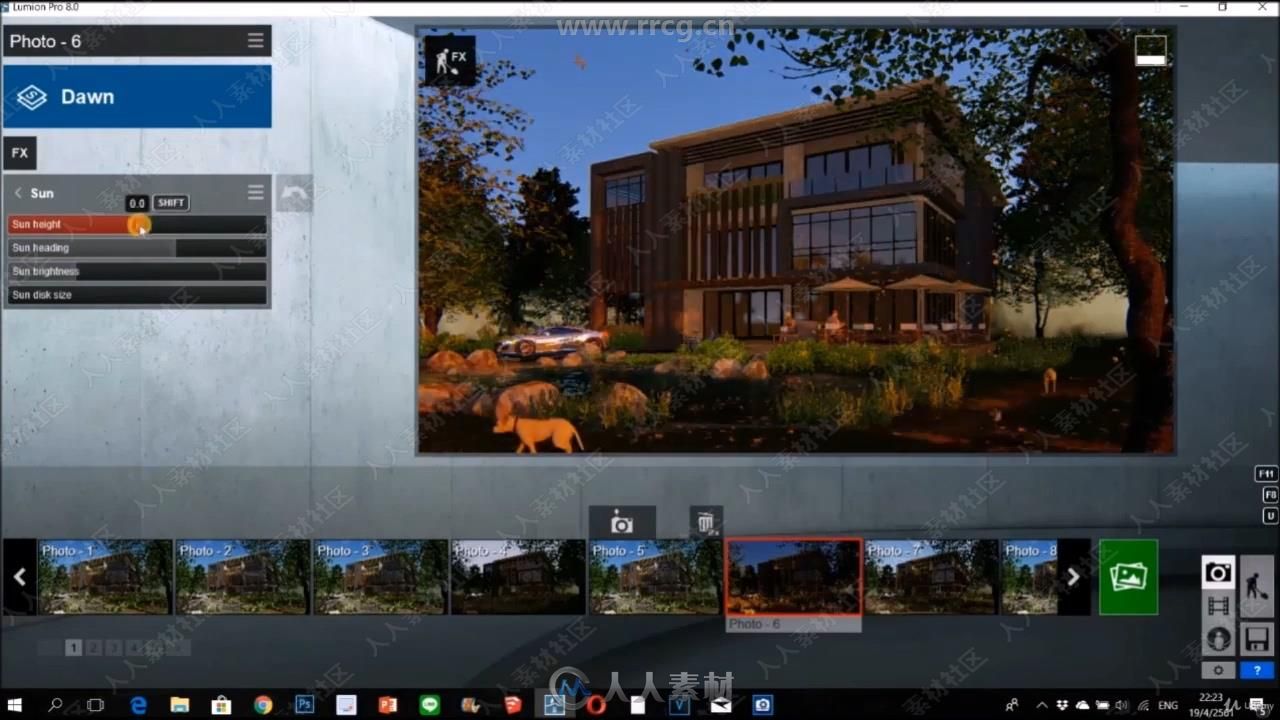
Task: Open the volume control in tray
Action: pyautogui.click(x=1121, y=705)
